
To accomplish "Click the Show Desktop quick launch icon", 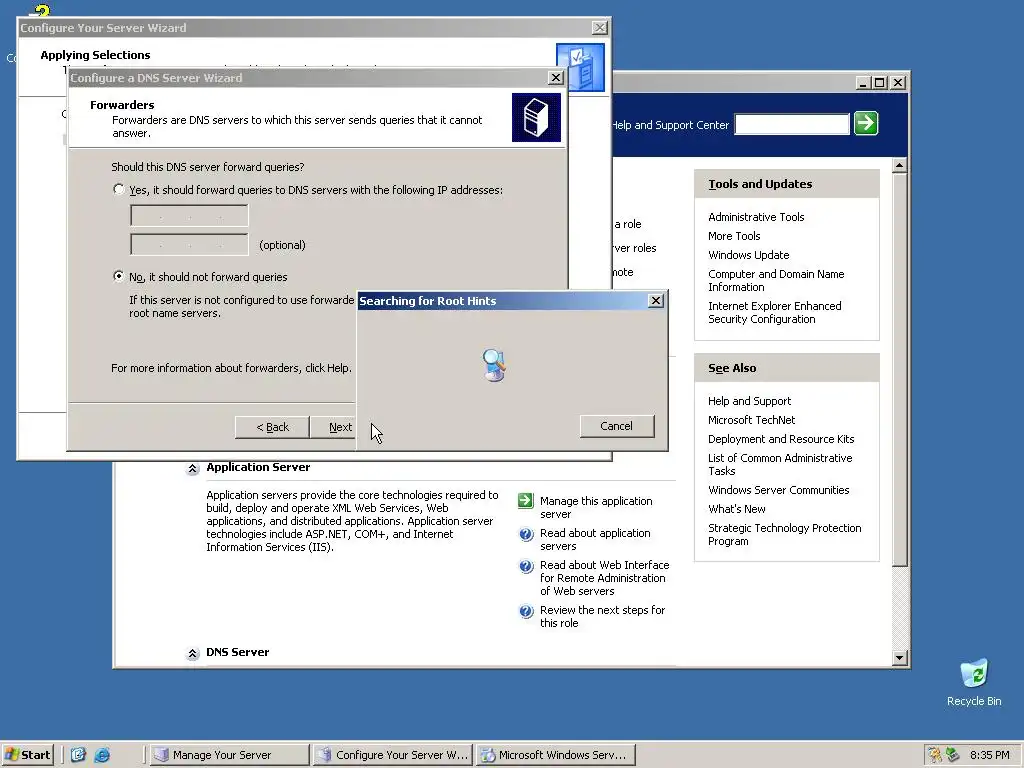I will click(x=78, y=755).
